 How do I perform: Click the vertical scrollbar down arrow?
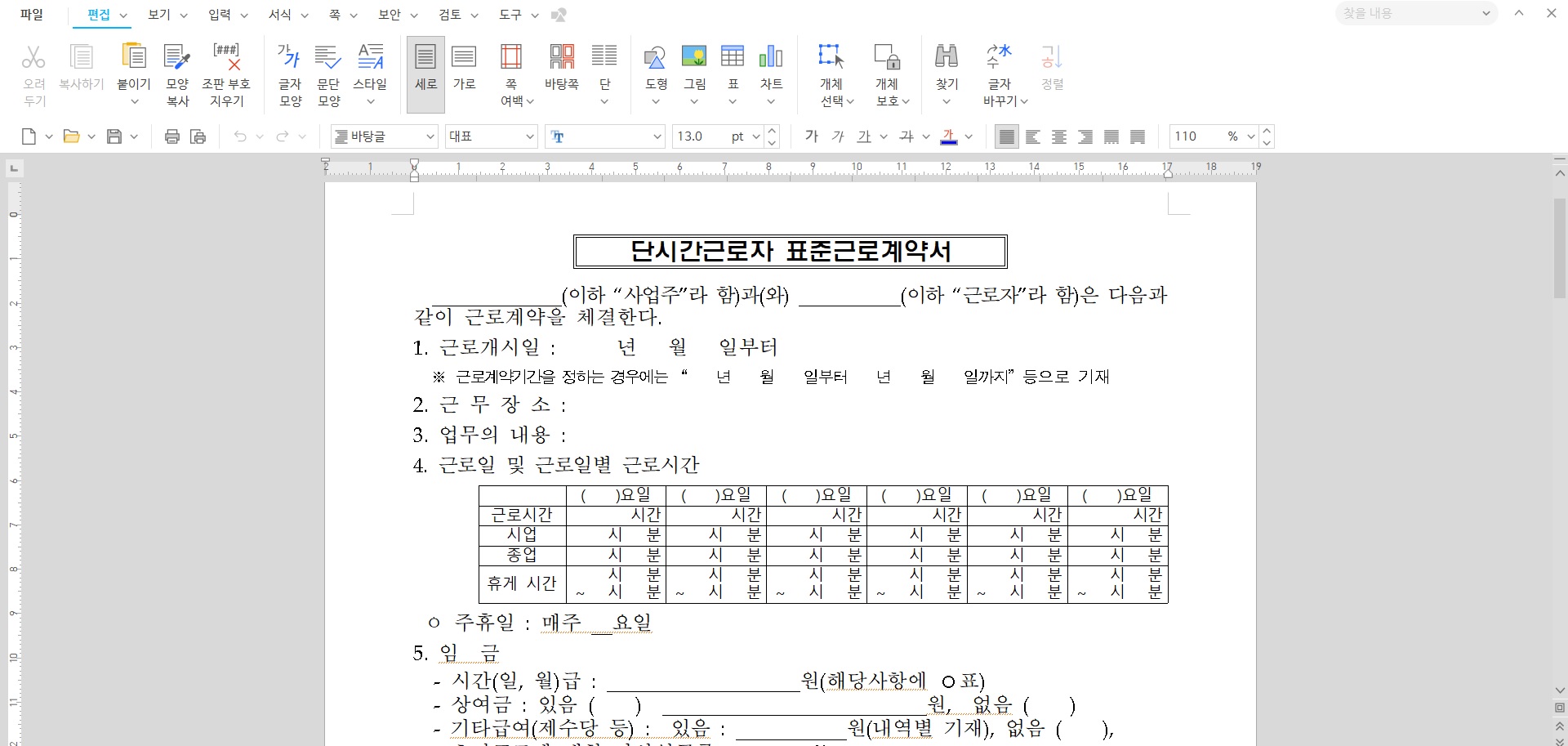(x=1560, y=691)
